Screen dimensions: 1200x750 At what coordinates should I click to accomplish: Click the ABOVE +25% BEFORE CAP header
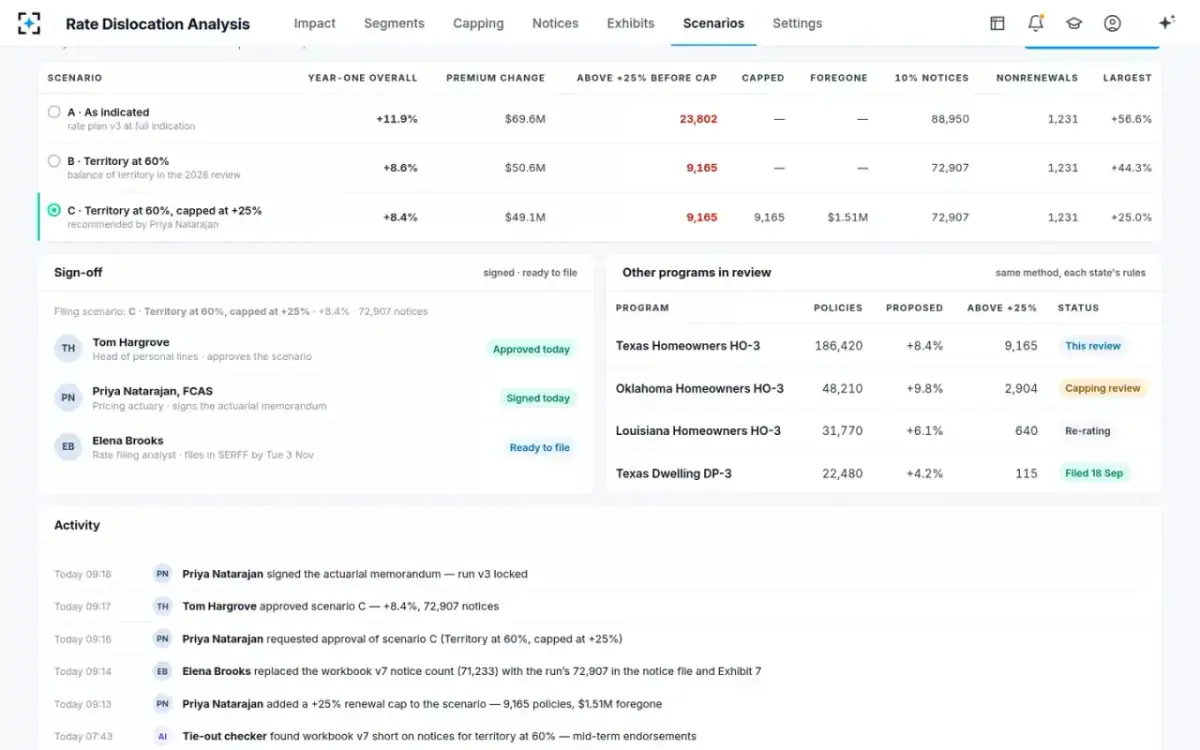tap(647, 78)
